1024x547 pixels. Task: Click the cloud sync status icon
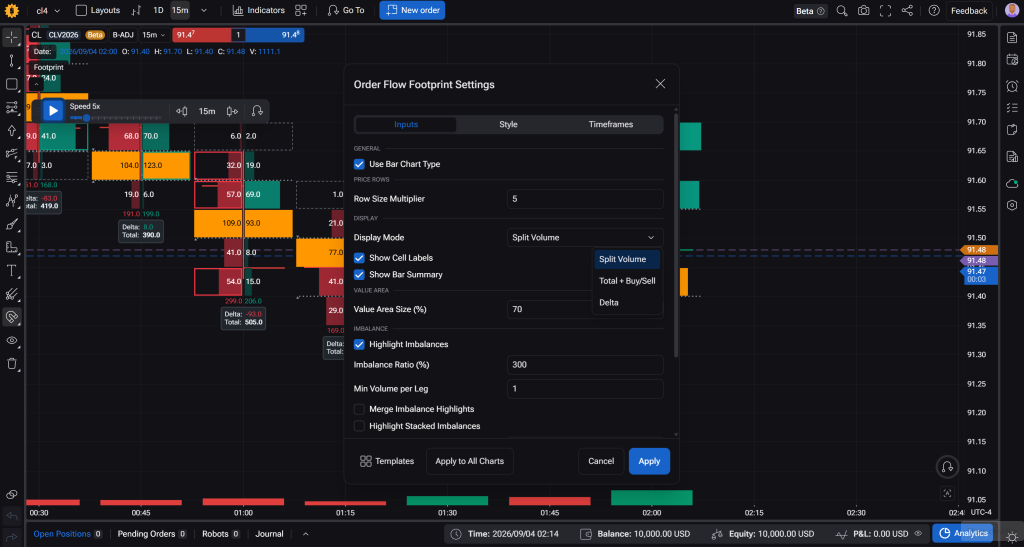coord(1012,183)
